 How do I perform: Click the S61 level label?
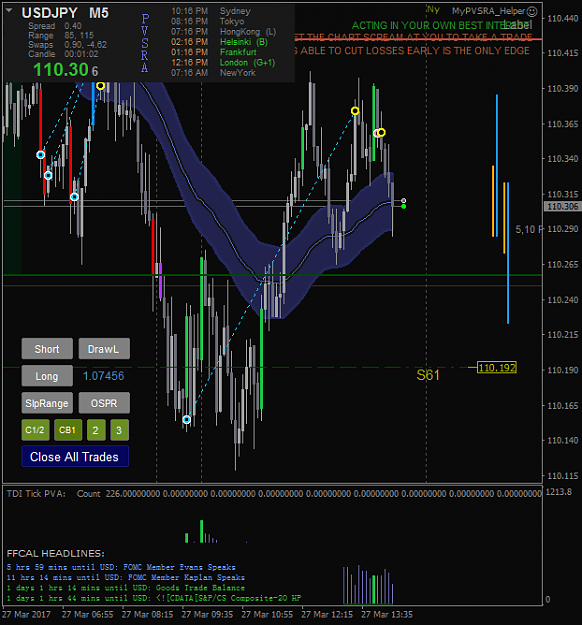tap(428, 375)
